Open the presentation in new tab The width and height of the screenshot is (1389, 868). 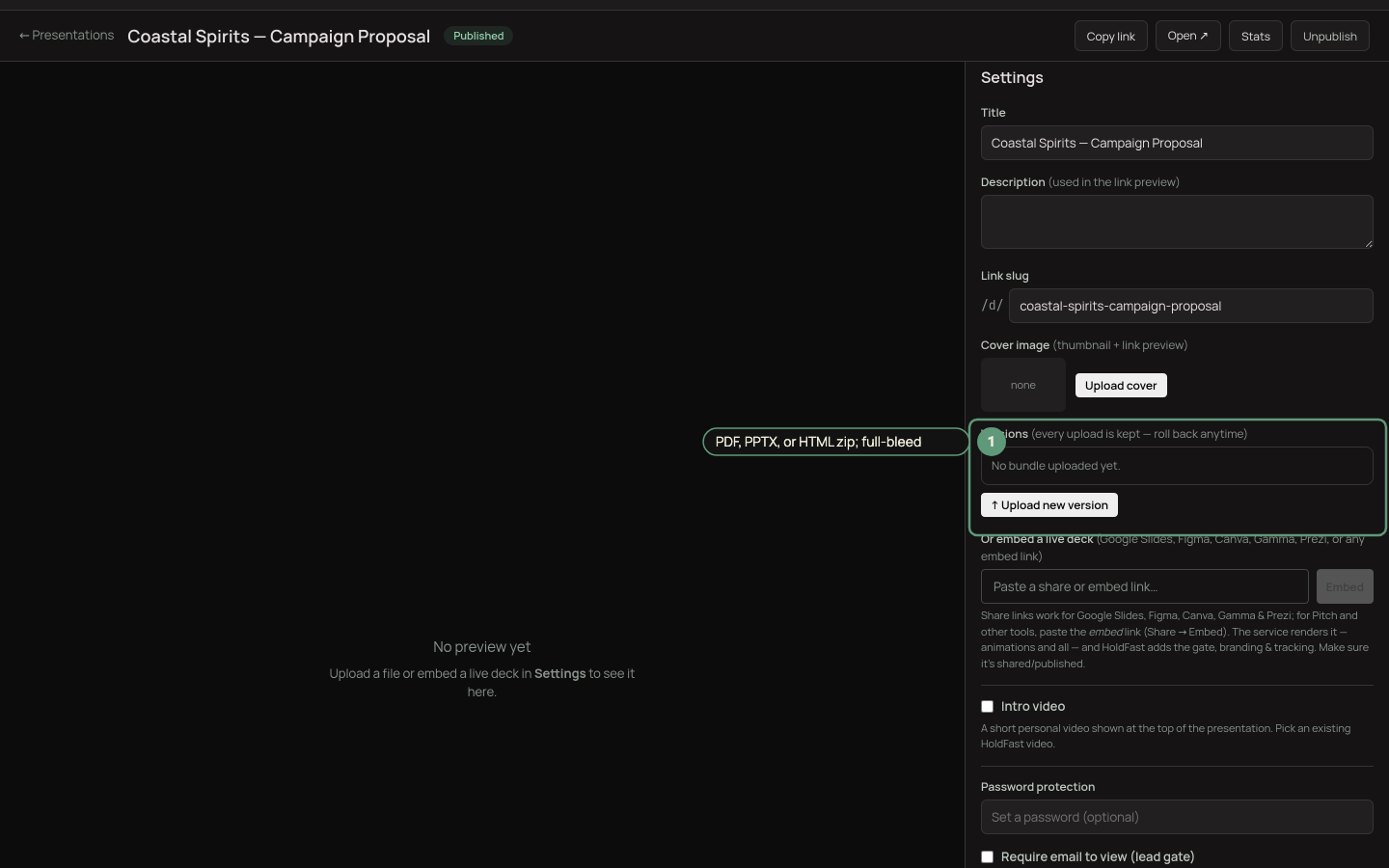tap(1187, 36)
